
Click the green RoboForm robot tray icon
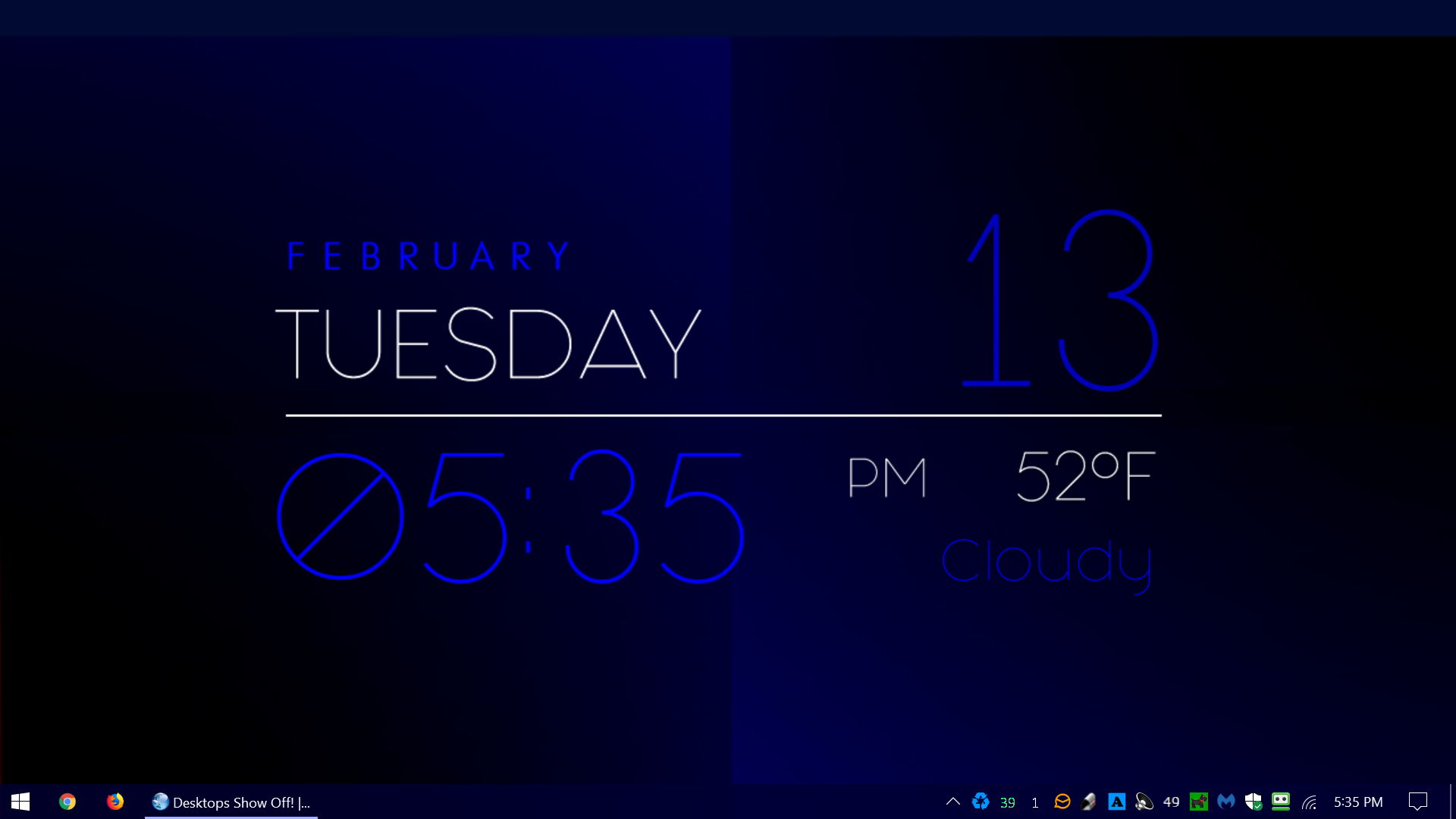point(1281,802)
